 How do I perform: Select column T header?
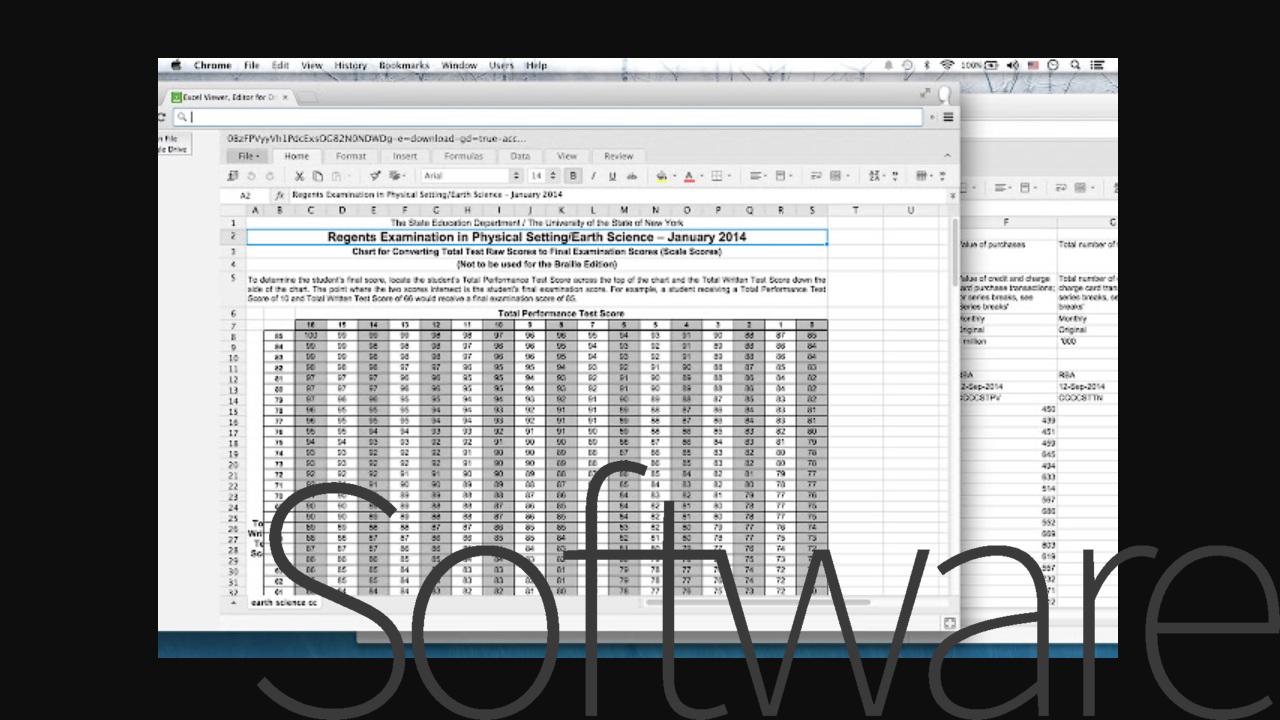[x=855, y=210]
